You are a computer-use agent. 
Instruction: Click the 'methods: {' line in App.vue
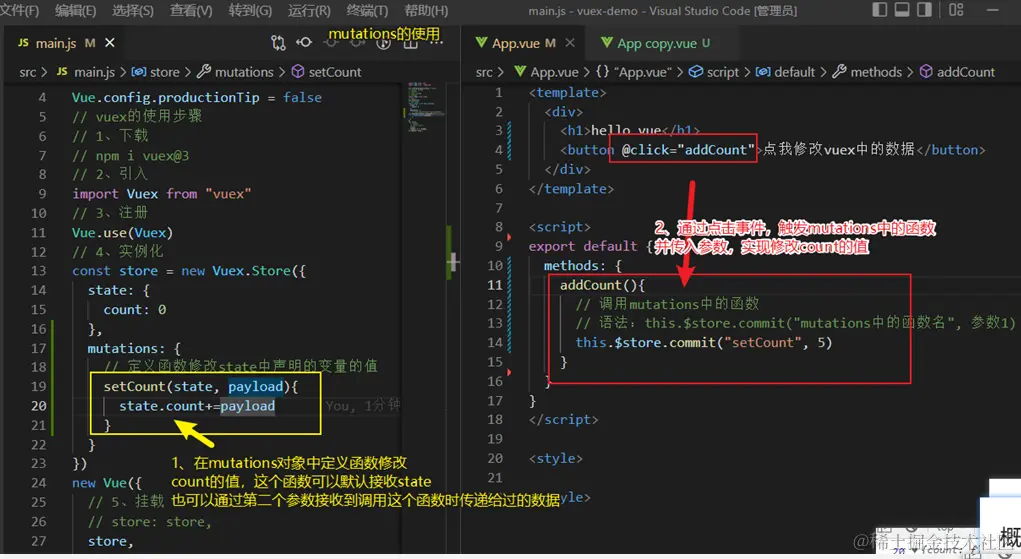pos(583,265)
